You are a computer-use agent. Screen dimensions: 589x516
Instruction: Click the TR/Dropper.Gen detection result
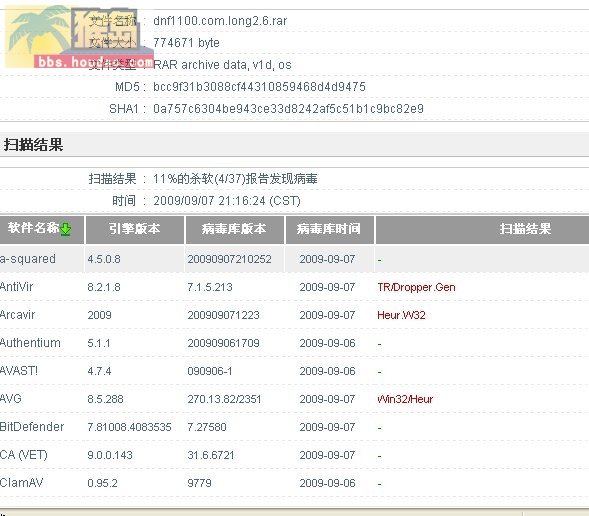[416, 287]
